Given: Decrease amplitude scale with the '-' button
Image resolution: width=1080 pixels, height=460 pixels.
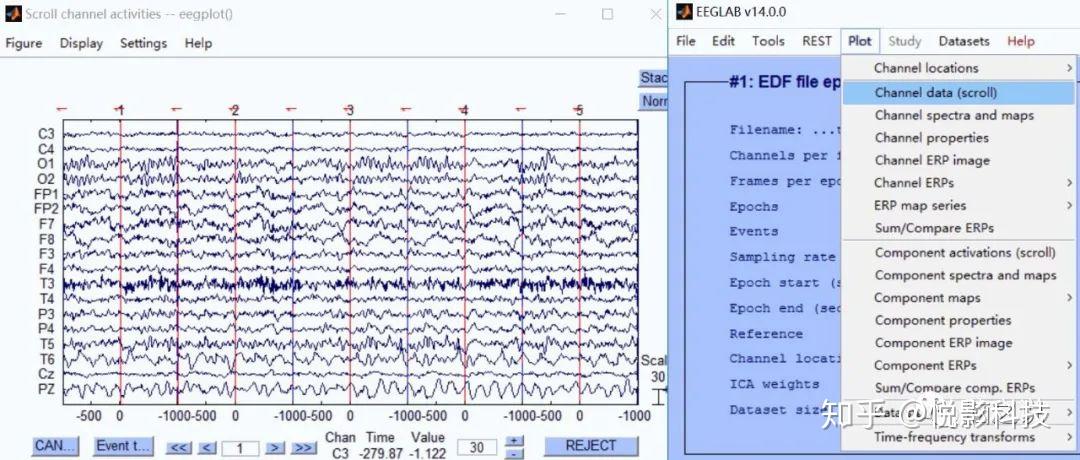Looking at the screenshot, I should pyautogui.click(x=514, y=454).
